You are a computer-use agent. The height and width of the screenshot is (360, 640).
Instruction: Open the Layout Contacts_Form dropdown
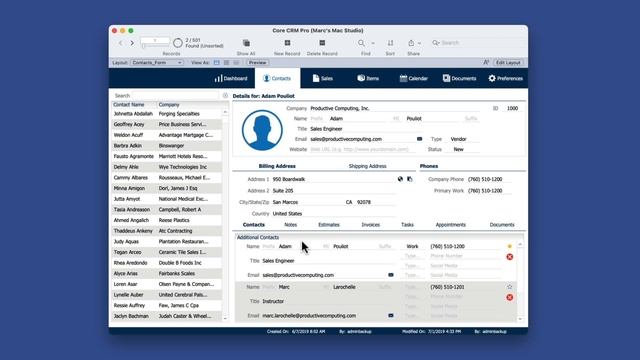tap(157, 62)
